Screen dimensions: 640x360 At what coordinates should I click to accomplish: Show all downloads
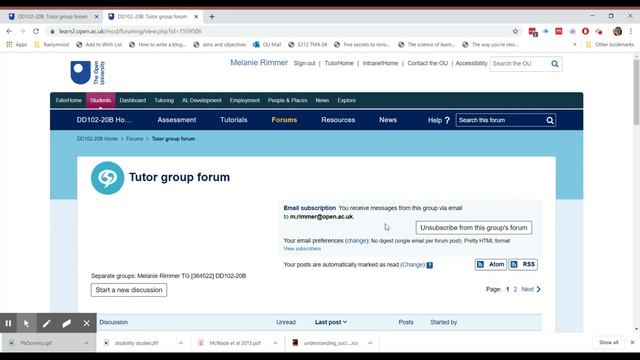tap(609, 342)
